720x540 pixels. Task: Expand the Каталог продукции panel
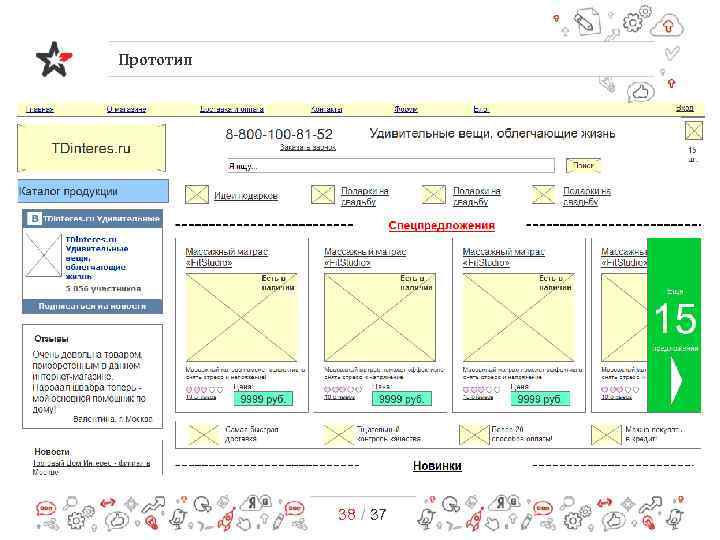click(93, 191)
